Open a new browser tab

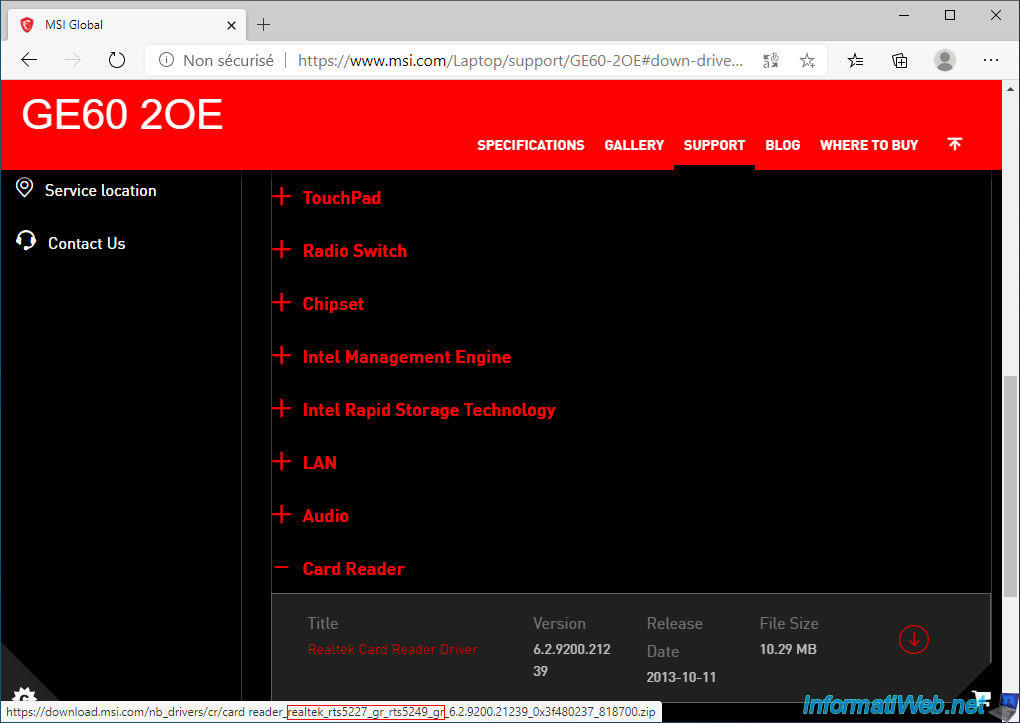pos(263,25)
